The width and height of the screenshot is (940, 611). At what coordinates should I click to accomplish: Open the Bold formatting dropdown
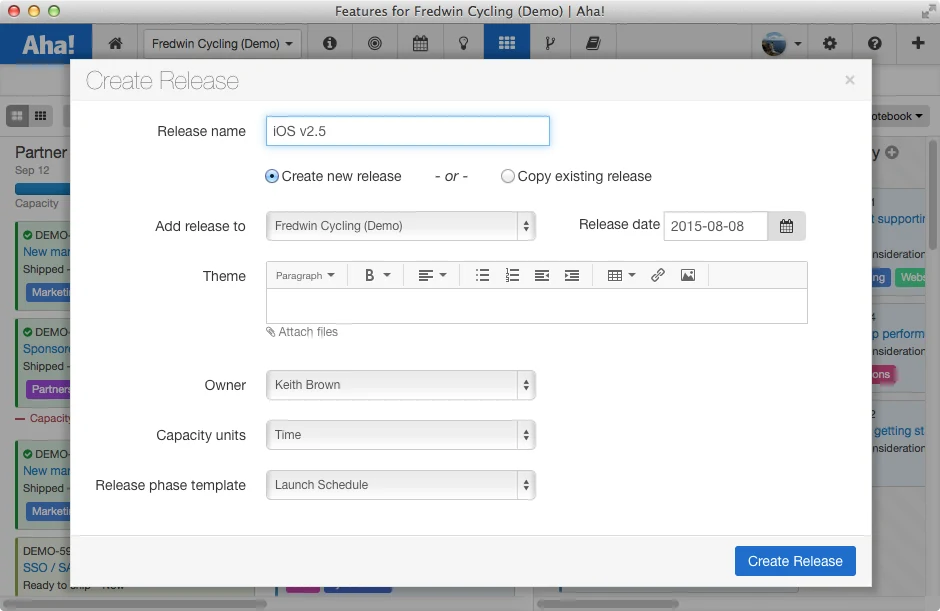pyautogui.click(x=377, y=275)
